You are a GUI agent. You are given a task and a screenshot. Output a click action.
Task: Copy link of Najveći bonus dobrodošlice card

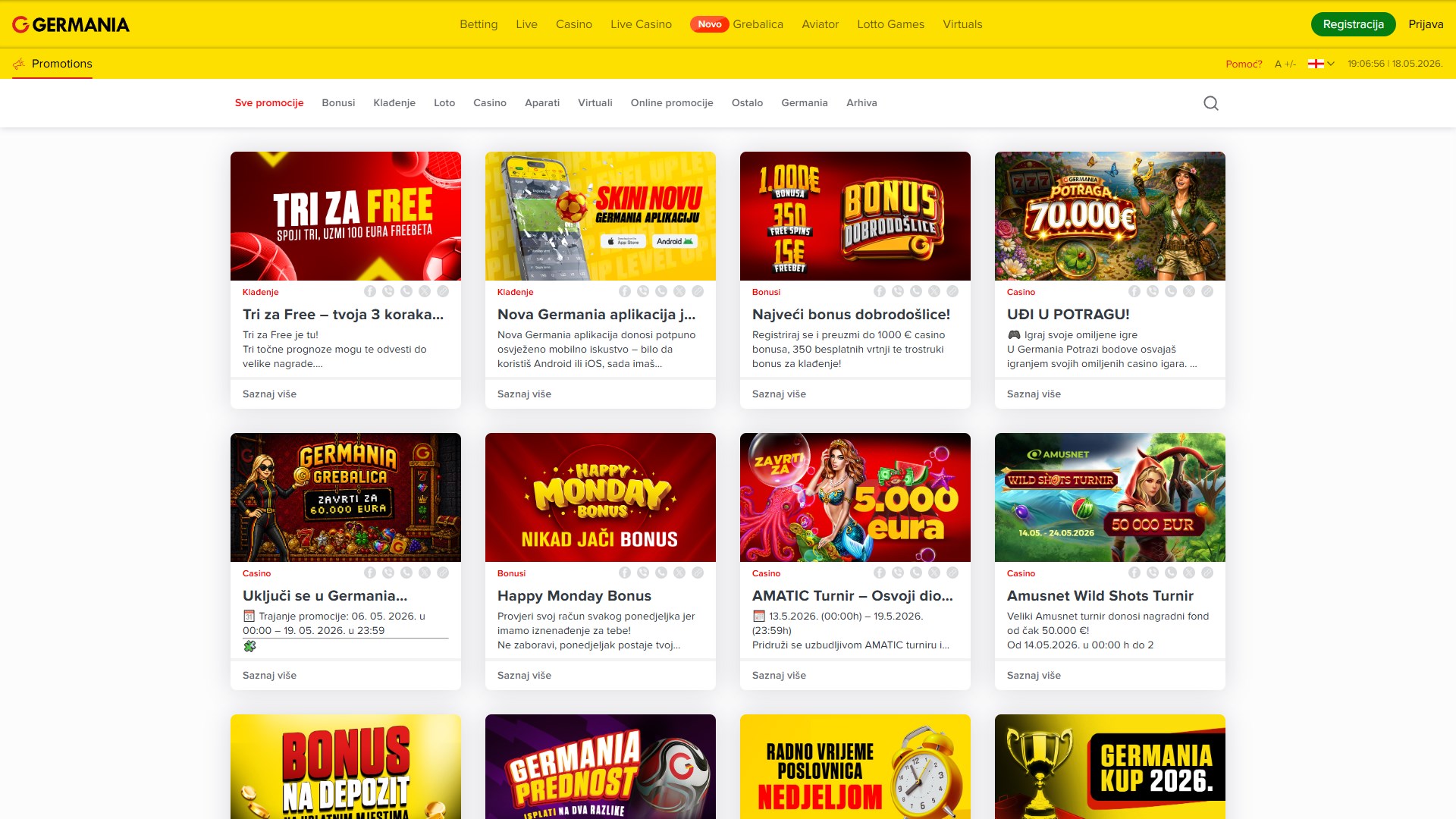pos(952,291)
